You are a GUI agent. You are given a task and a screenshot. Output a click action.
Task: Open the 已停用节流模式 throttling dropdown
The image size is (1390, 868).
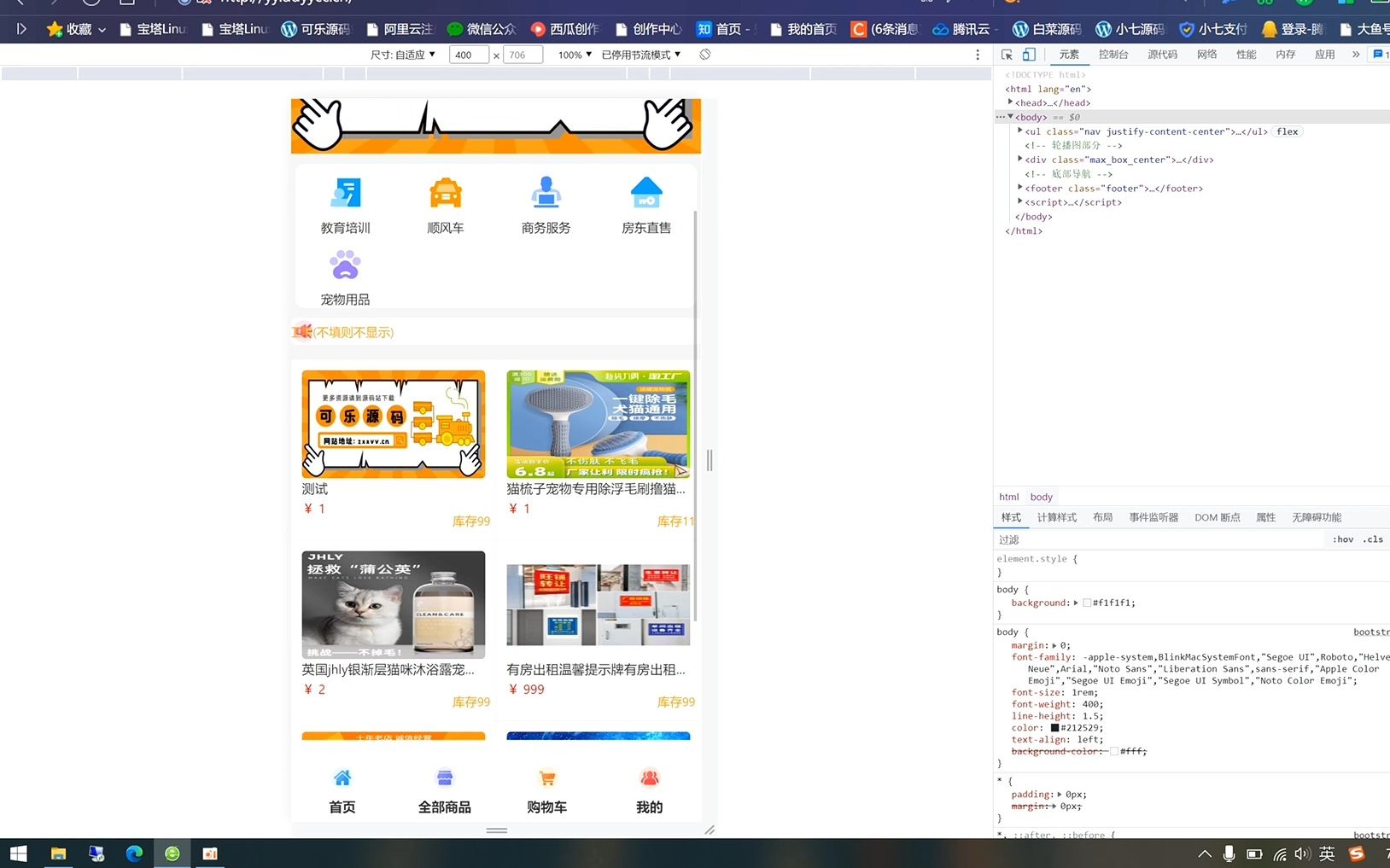coord(641,55)
